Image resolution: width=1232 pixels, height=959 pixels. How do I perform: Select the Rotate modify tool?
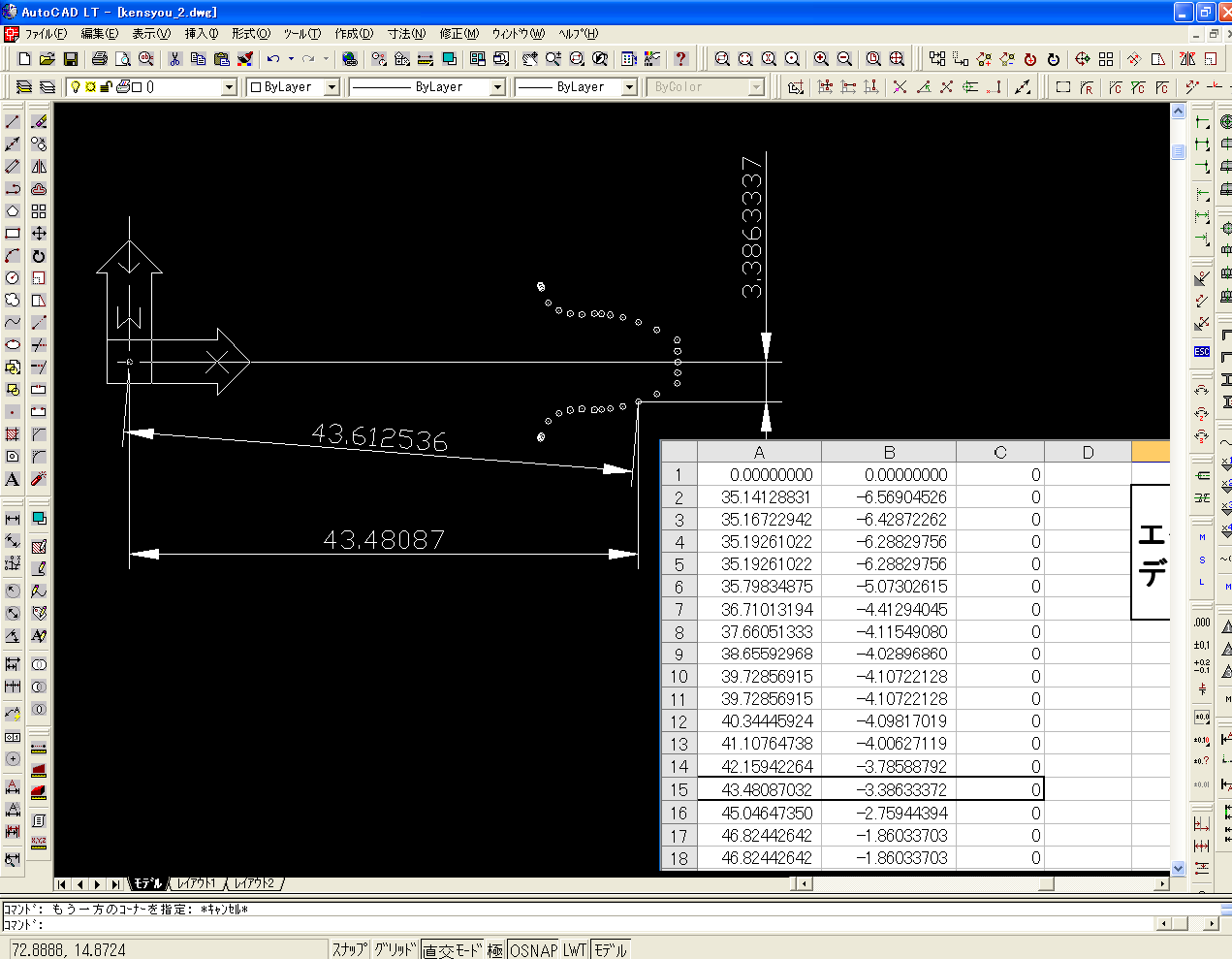point(39,256)
